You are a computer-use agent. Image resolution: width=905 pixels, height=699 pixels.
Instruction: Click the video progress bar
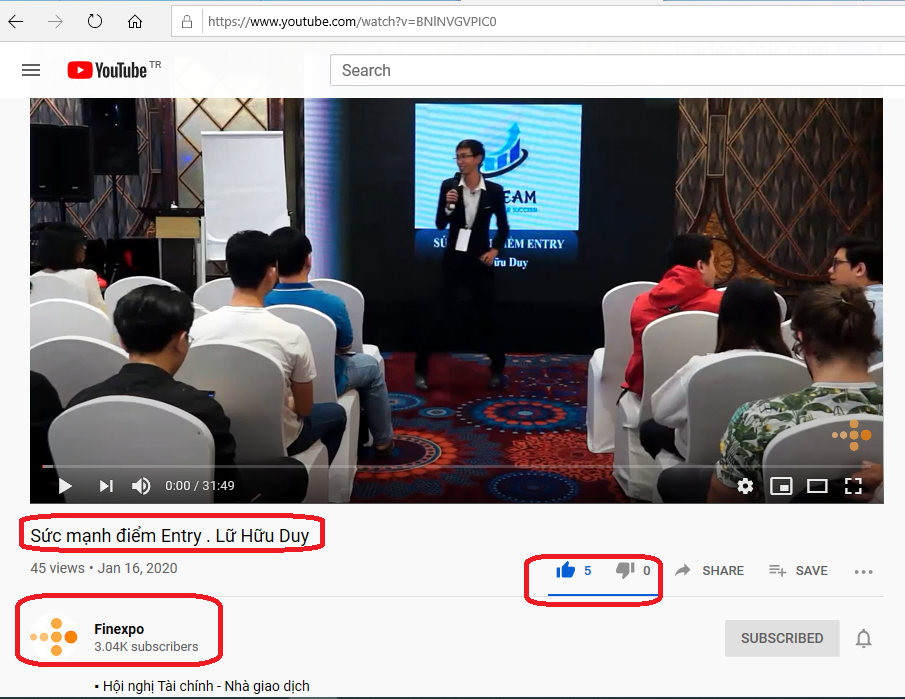point(457,466)
